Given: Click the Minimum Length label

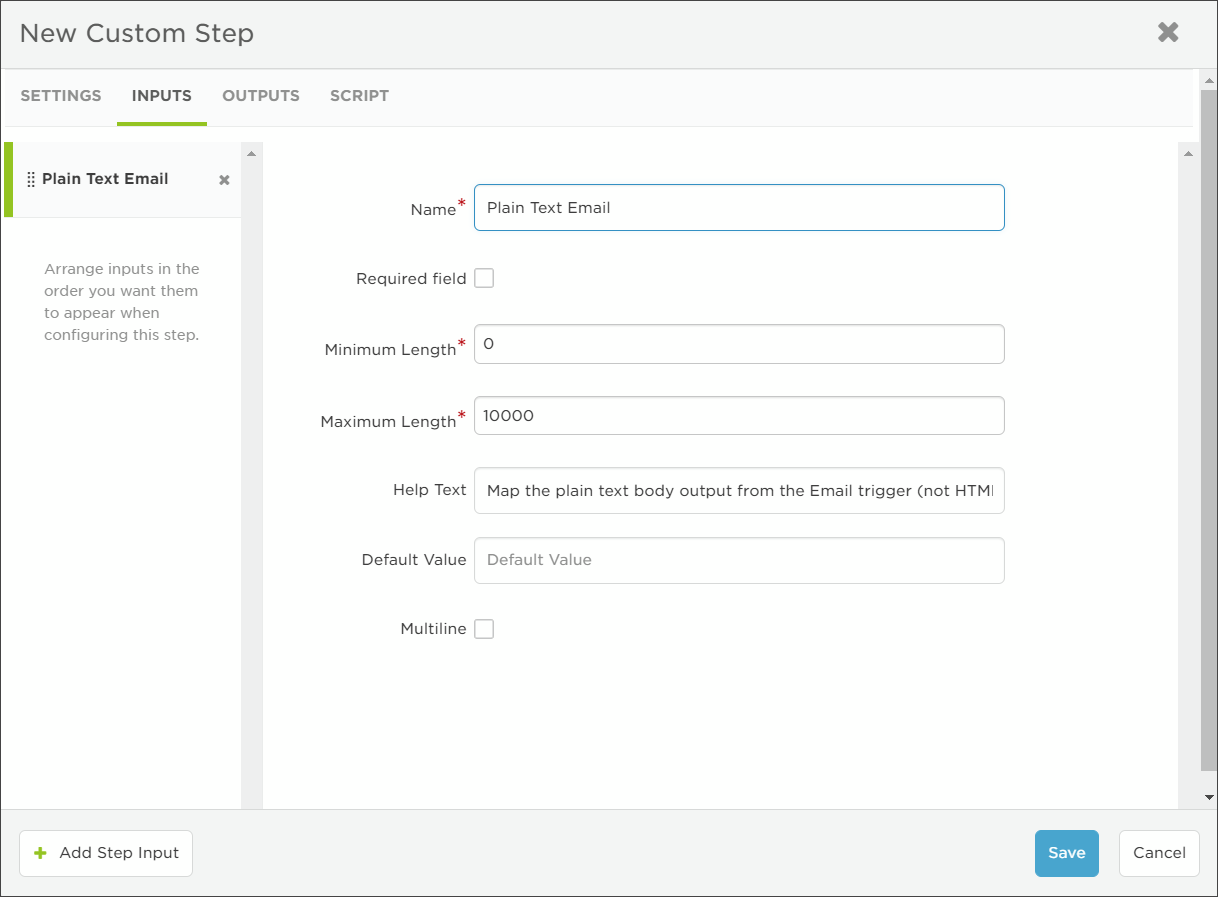Looking at the screenshot, I should [x=390, y=350].
